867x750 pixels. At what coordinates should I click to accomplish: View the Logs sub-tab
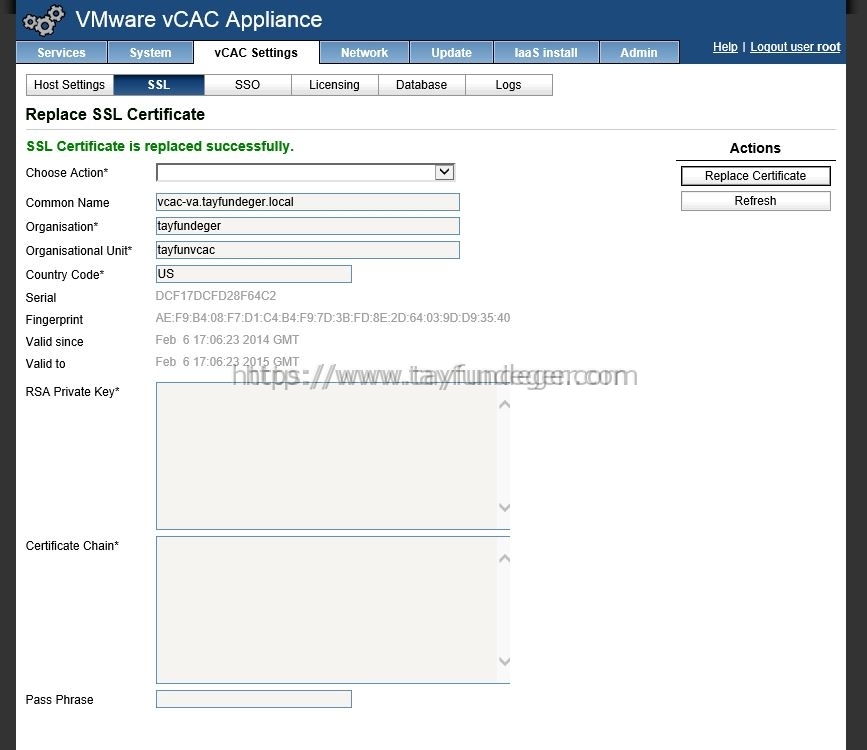509,85
